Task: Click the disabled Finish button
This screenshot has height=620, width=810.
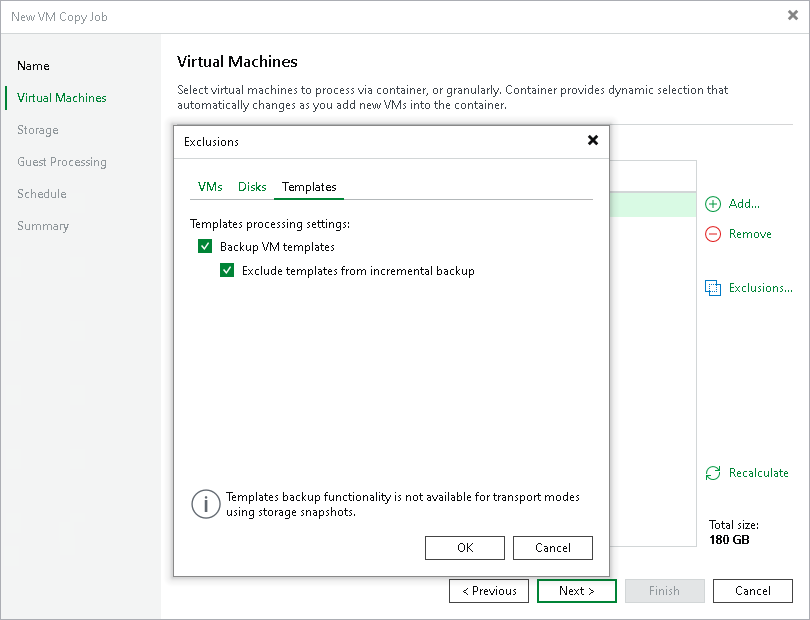Action: (x=665, y=591)
